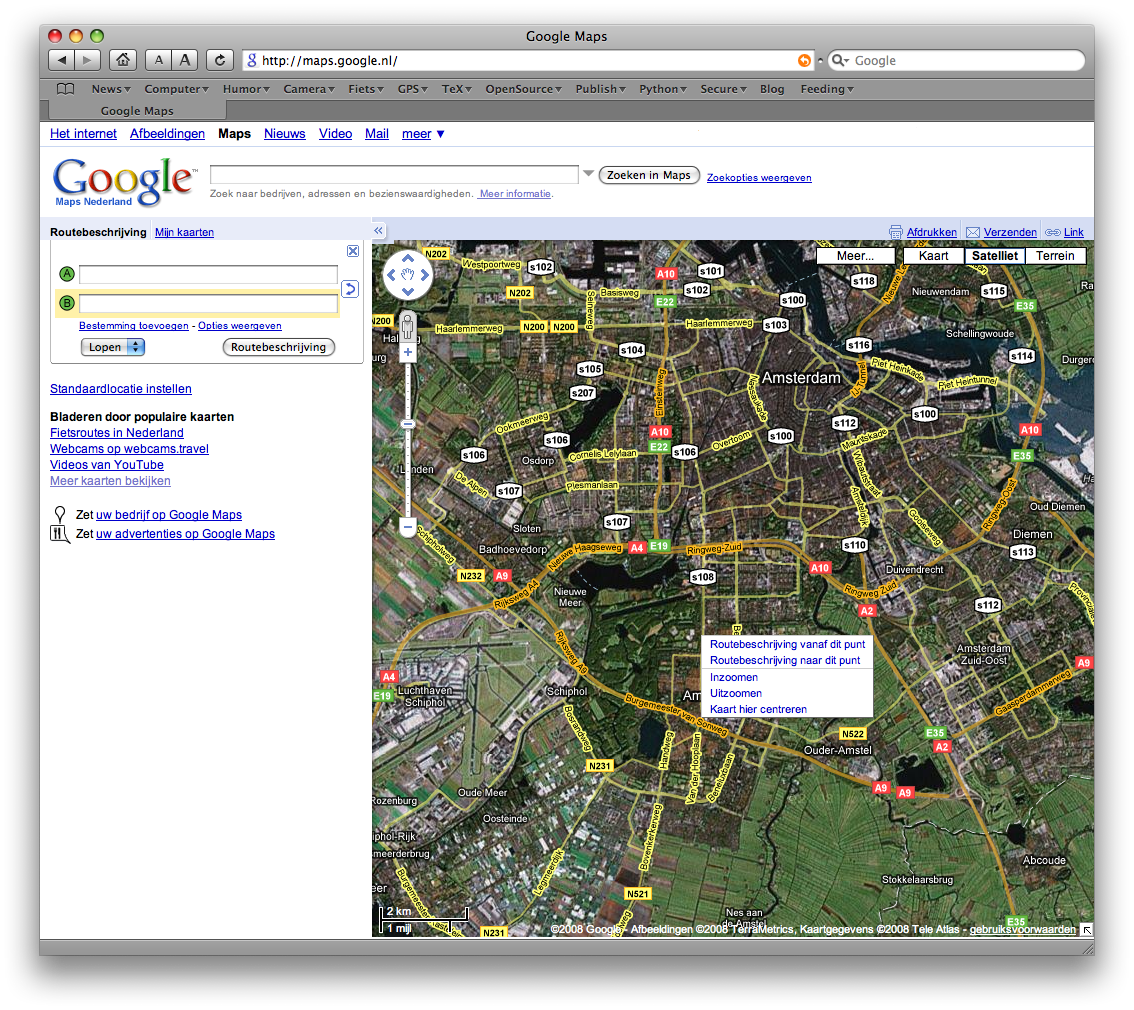Select Uitzoomen from the context menu

[736, 693]
